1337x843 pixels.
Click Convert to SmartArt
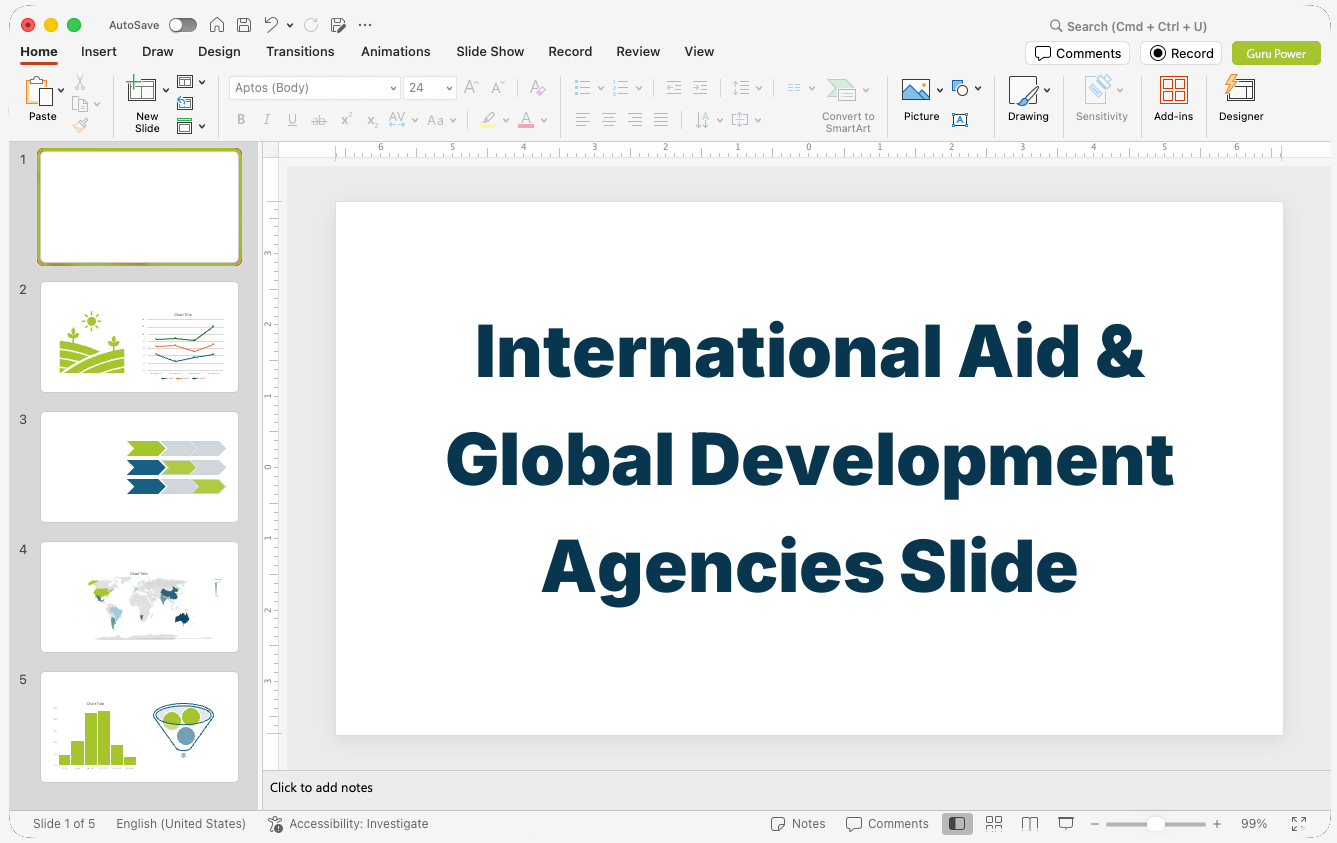(x=847, y=105)
